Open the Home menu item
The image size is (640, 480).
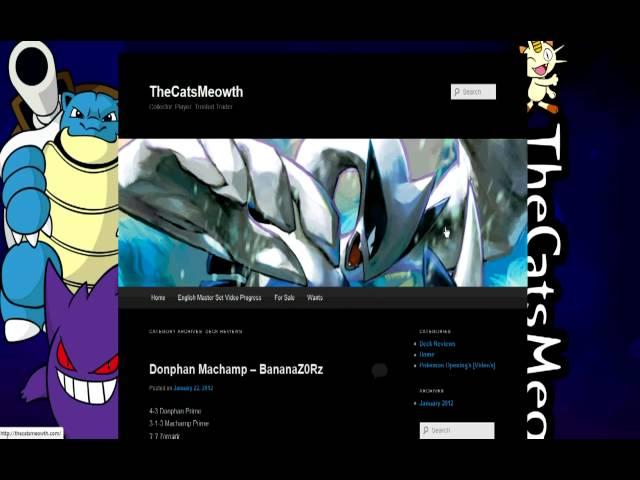click(158, 298)
